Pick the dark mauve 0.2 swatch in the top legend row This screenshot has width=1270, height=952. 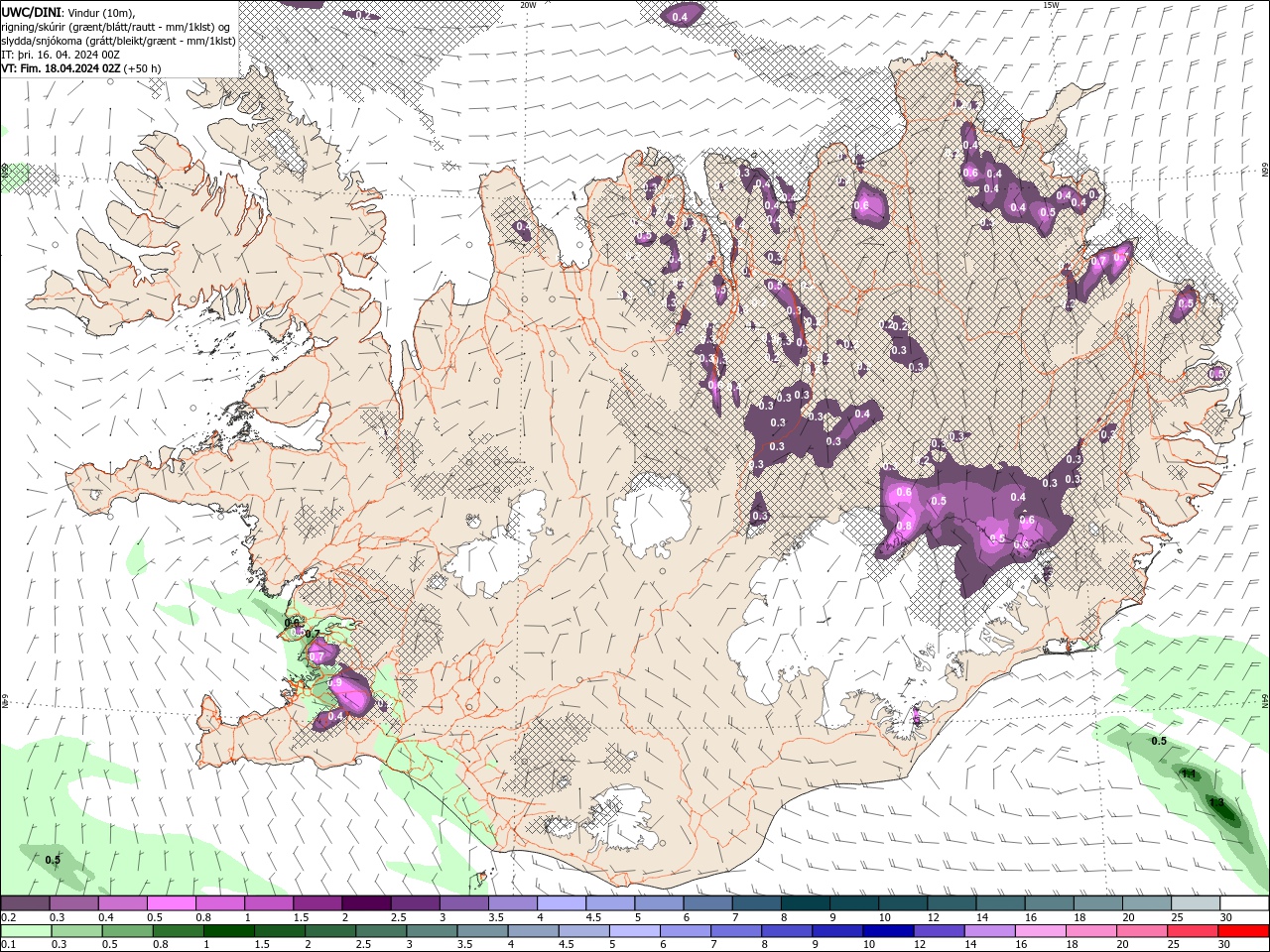25,903
